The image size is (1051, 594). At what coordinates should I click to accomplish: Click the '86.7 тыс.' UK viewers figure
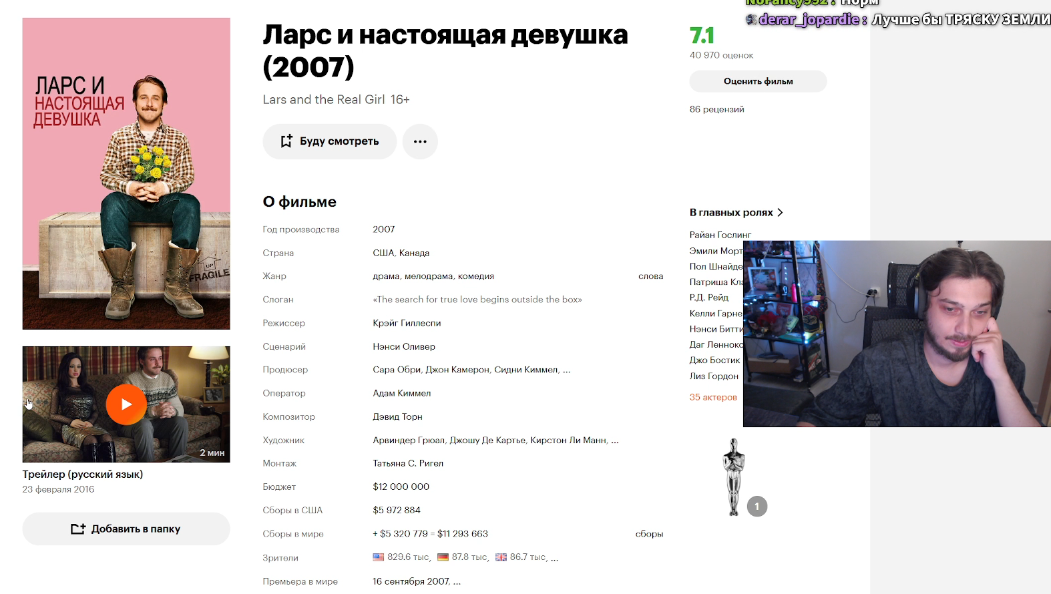click(x=528, y=557)
